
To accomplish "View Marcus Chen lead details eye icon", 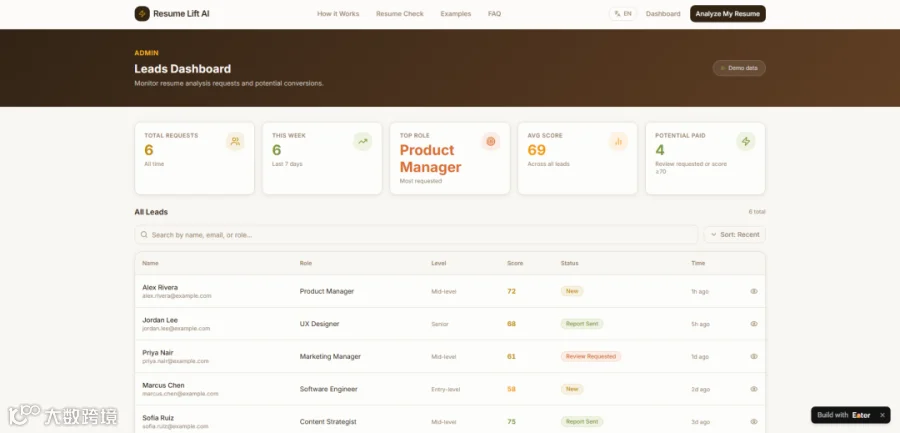I will 754,389.
